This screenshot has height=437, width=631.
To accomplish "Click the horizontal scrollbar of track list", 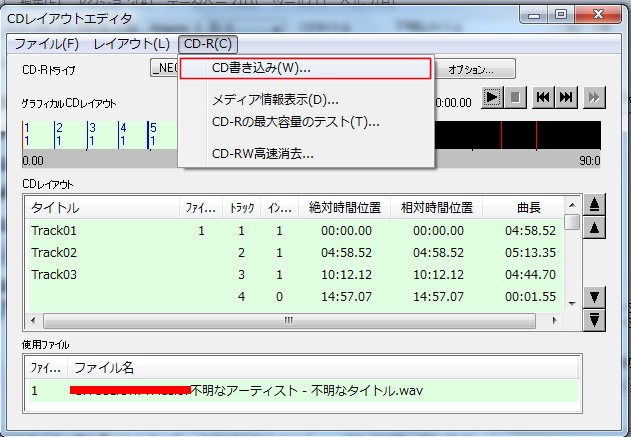I will point(288,320).
